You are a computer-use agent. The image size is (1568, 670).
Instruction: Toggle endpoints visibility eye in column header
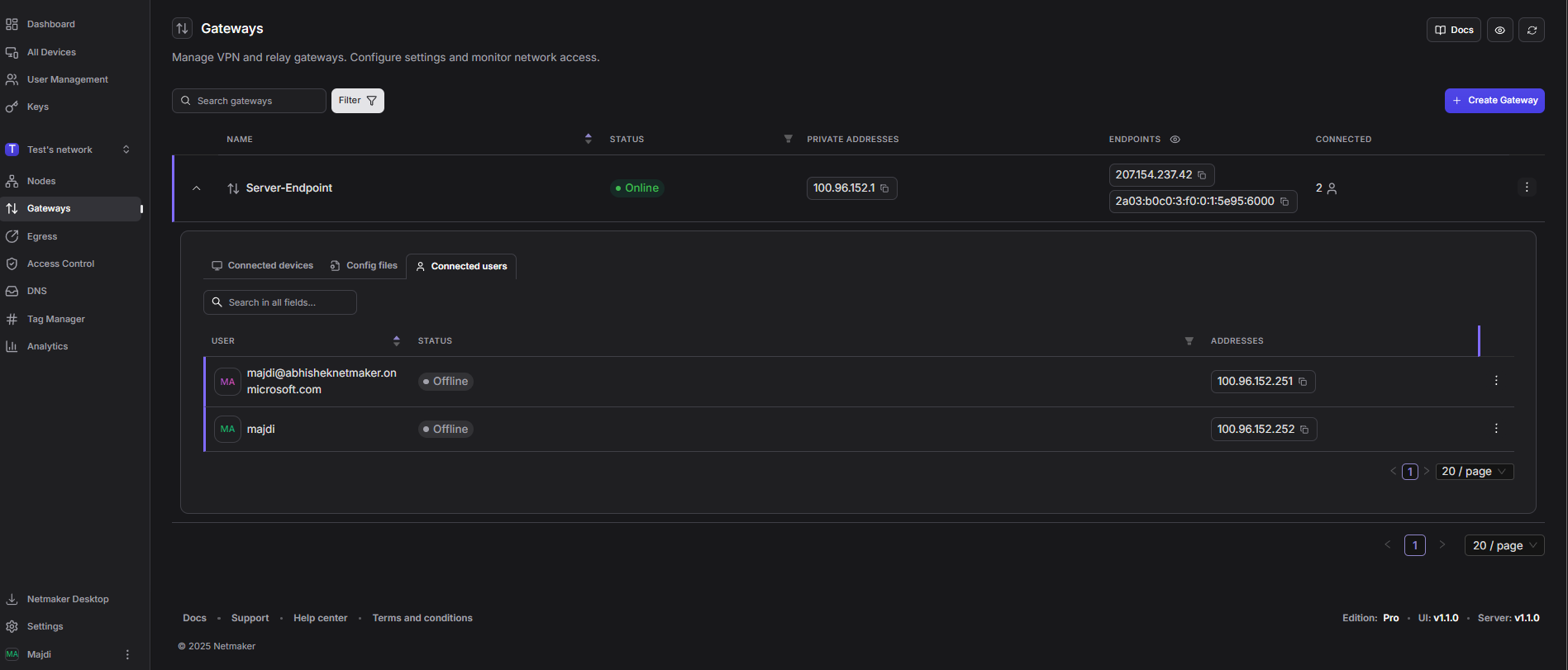click(1175, 140)
